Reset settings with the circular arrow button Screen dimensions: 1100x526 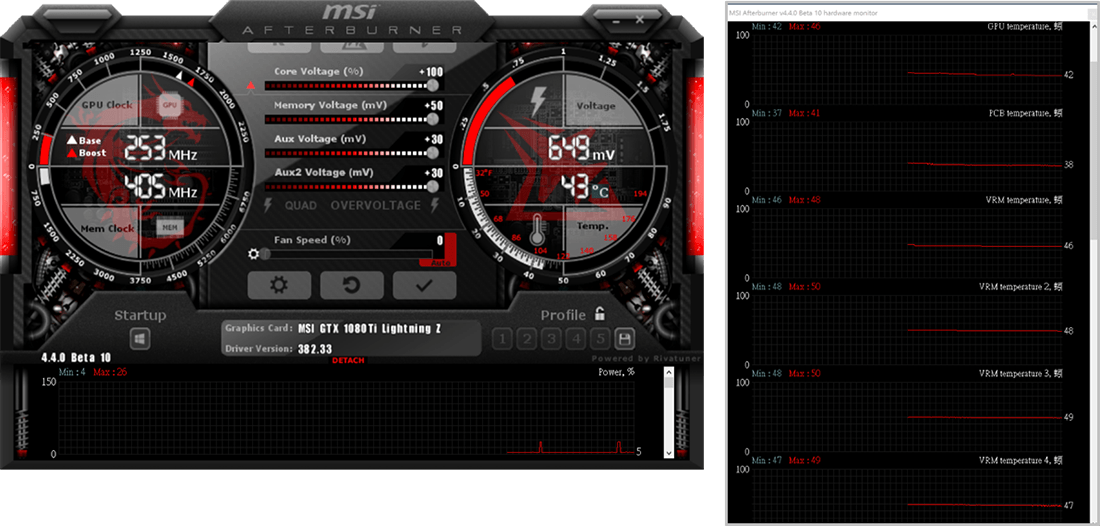coord(351,285)
